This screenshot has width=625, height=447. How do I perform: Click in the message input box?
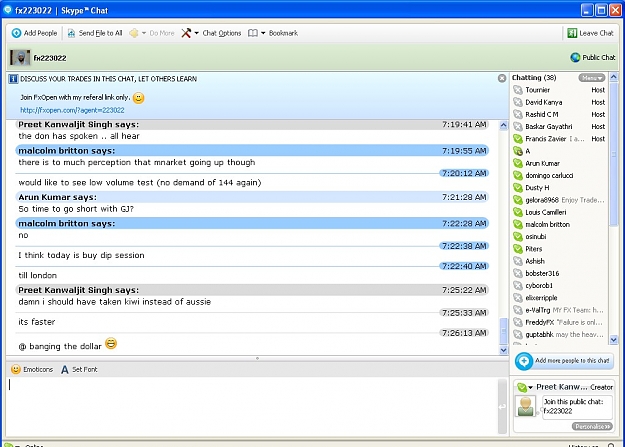coord(252,406)
